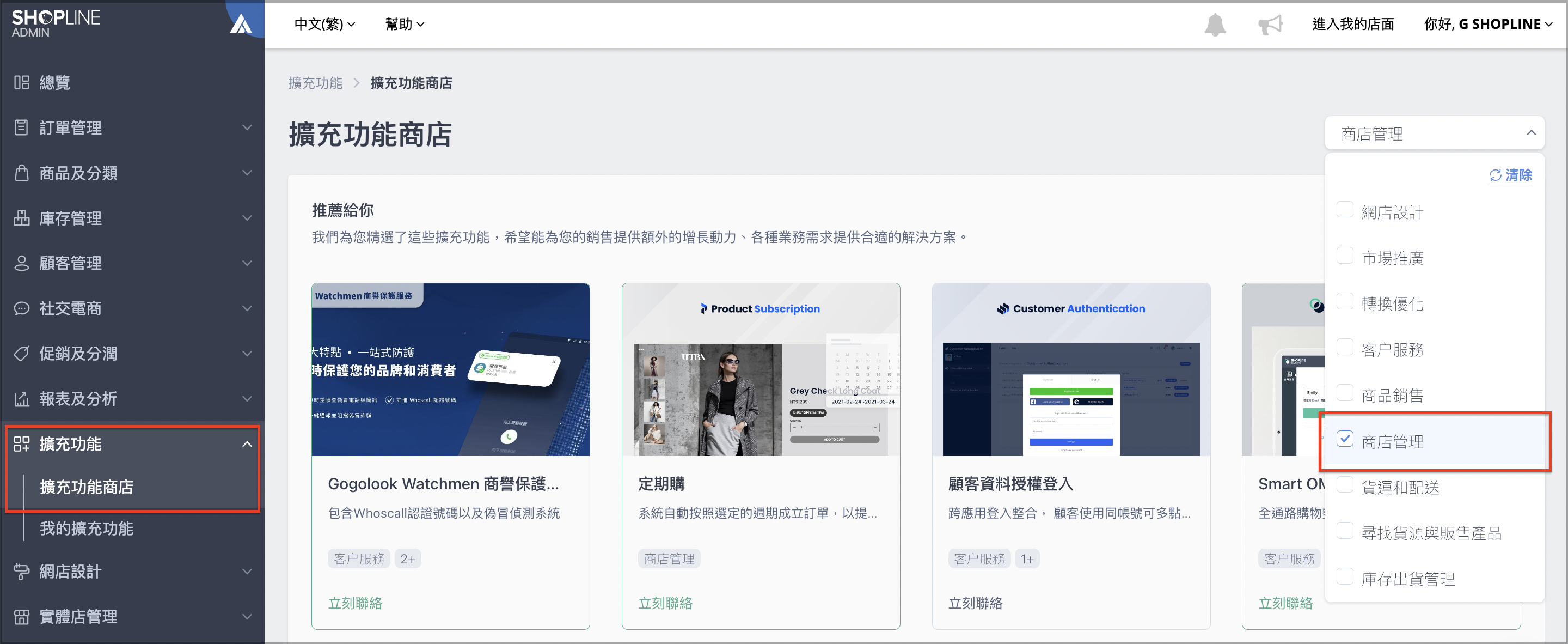Expand the 實體店管理 sidebar section chevron
1568x644 pixels.
247,616
